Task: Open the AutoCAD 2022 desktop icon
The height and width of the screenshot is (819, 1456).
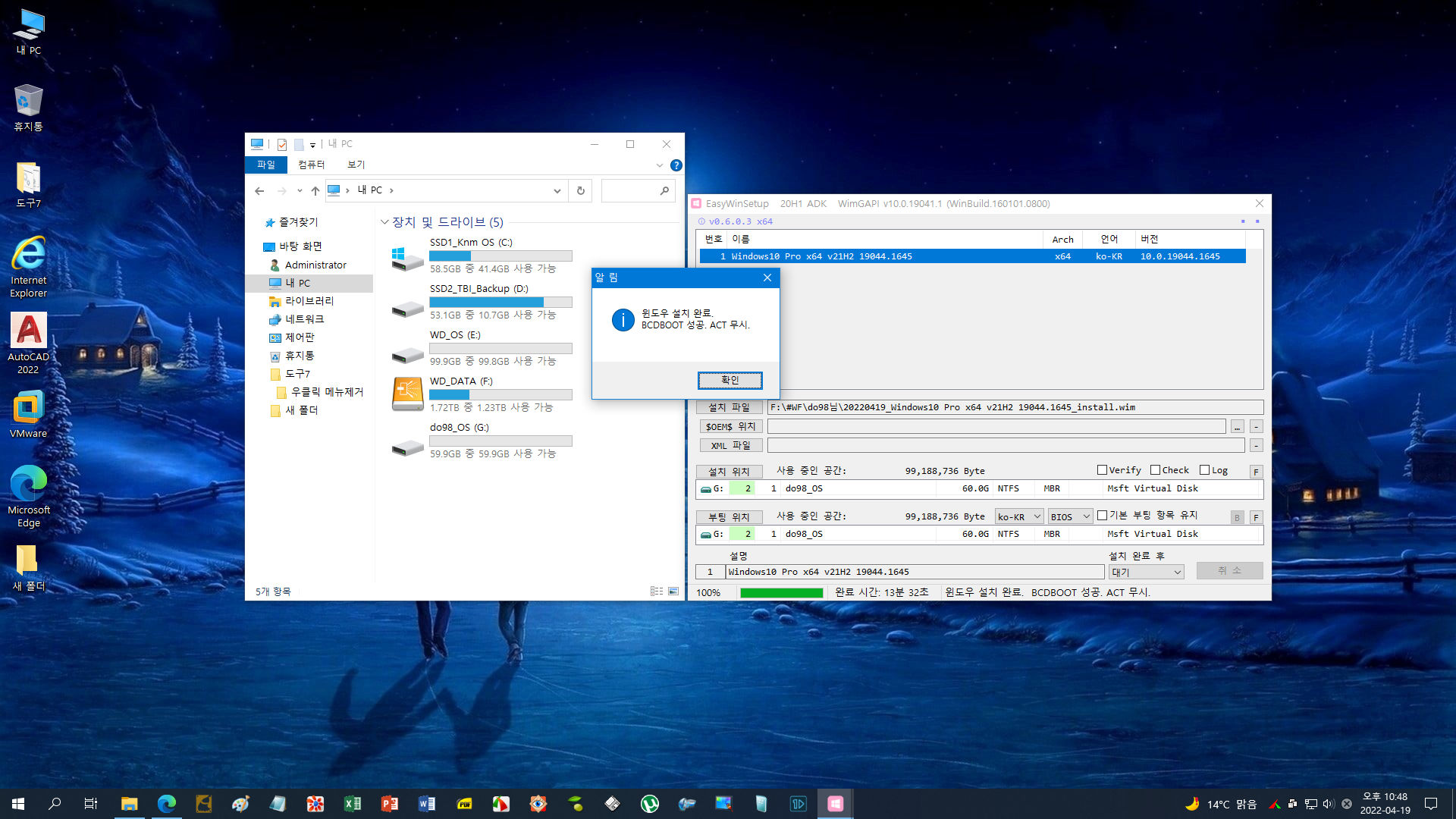Action: [x=29, y=344]
